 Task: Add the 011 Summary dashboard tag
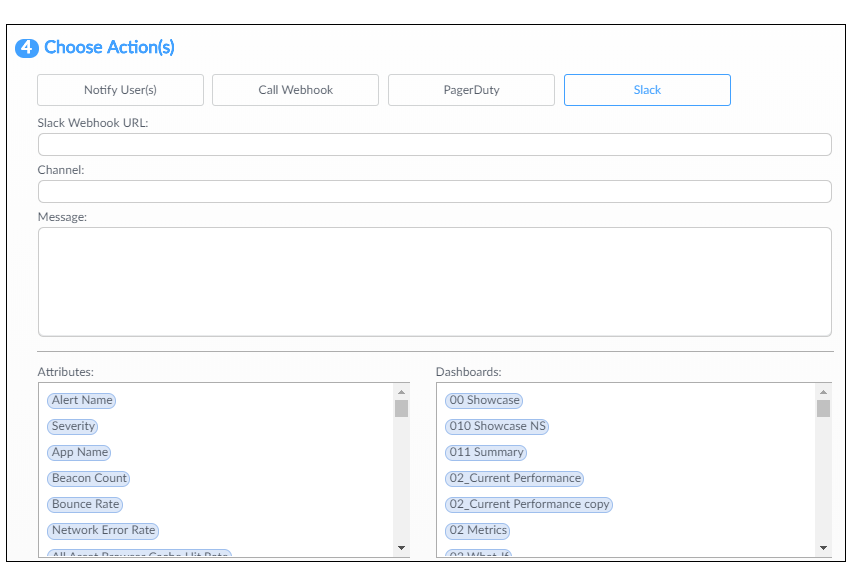(x=486, y=452)
